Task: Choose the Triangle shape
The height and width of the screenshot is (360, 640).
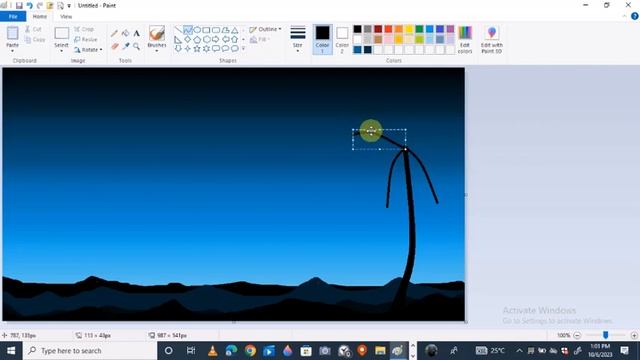Action: (235, 30)
